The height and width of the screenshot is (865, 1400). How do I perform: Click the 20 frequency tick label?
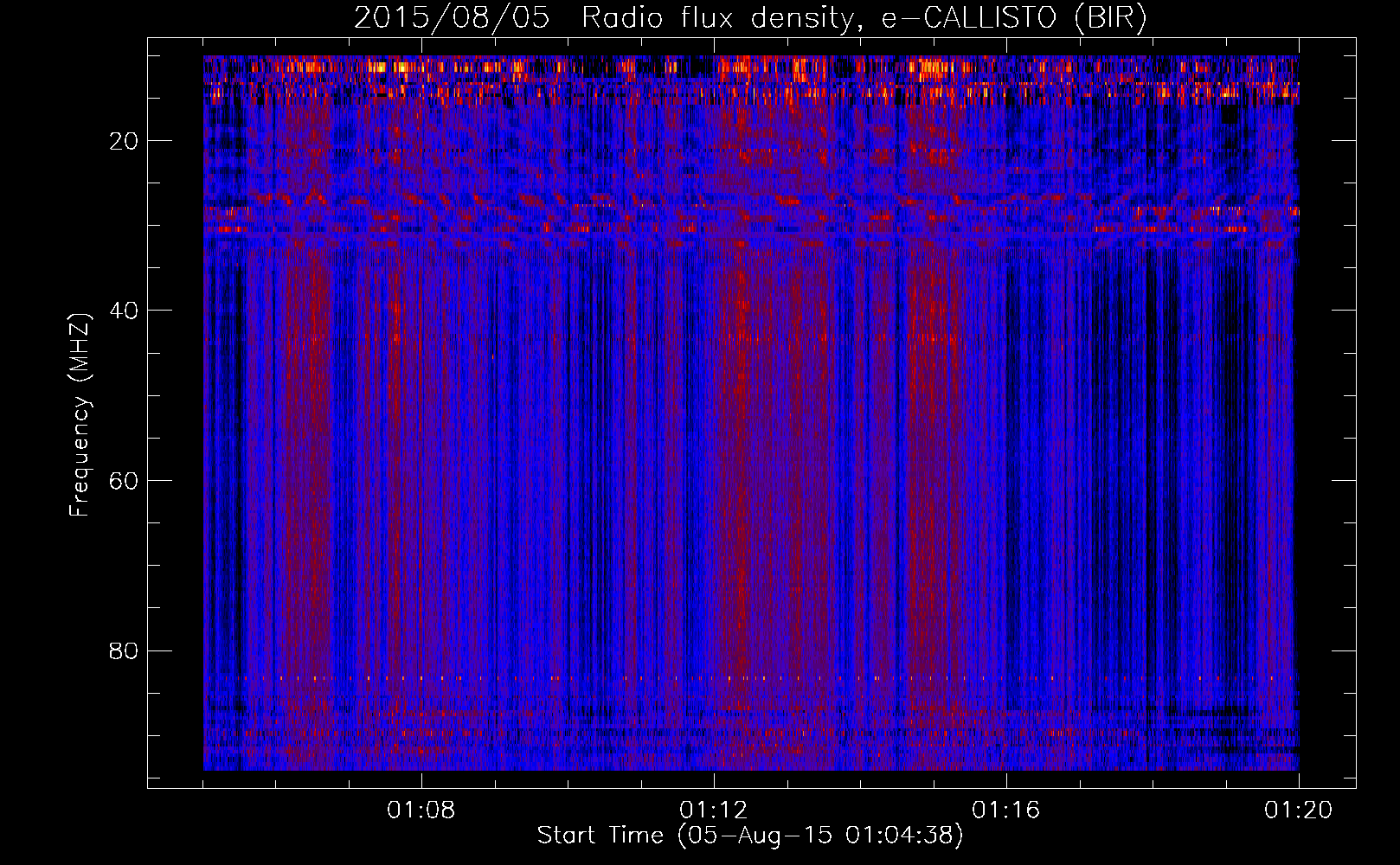[x=124, y=141]
